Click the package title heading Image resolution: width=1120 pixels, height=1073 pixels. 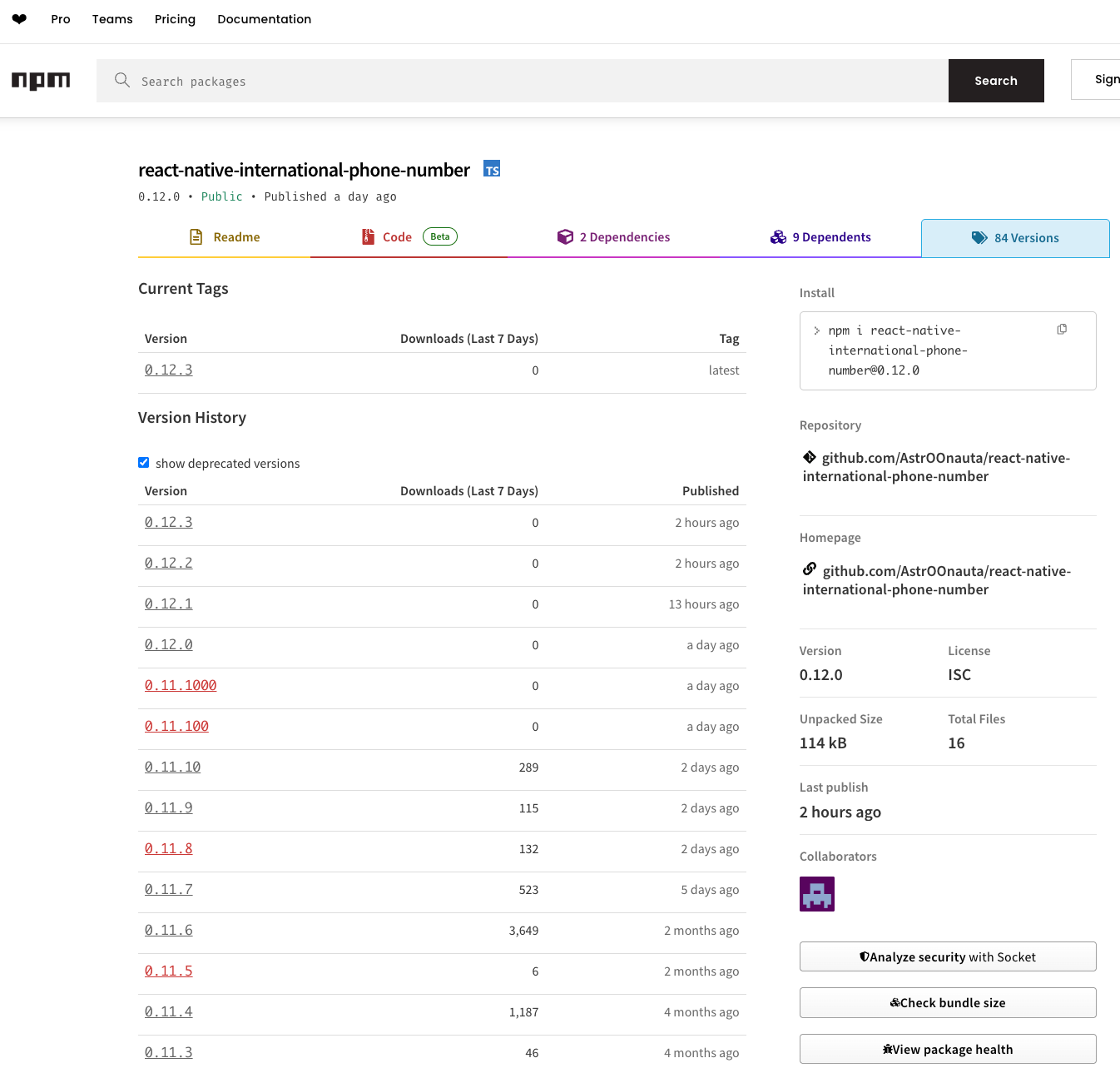pos(305,170)
